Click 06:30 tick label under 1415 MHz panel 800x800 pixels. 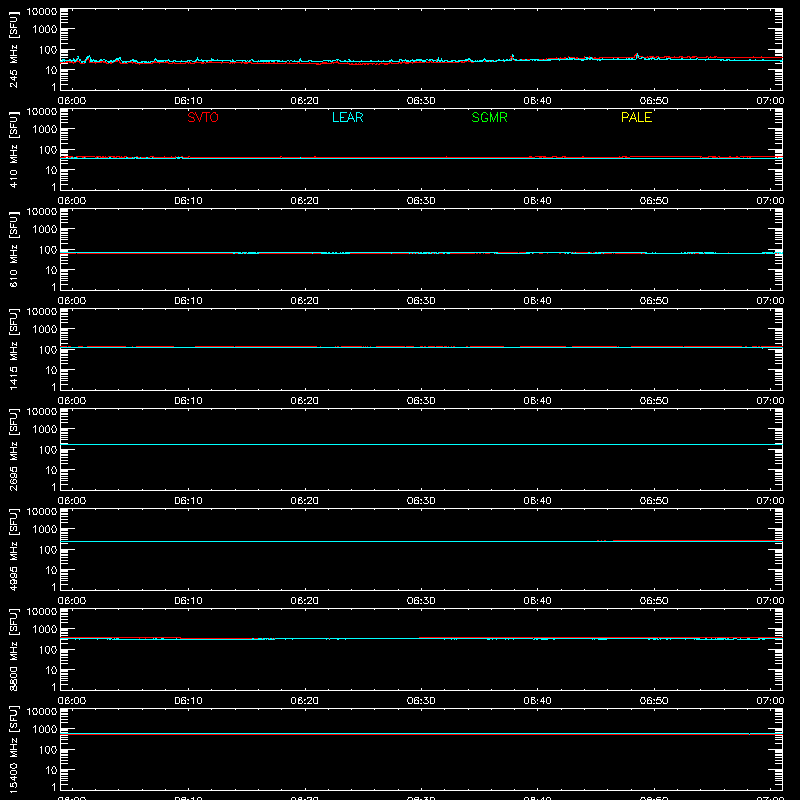coord(421,401)
